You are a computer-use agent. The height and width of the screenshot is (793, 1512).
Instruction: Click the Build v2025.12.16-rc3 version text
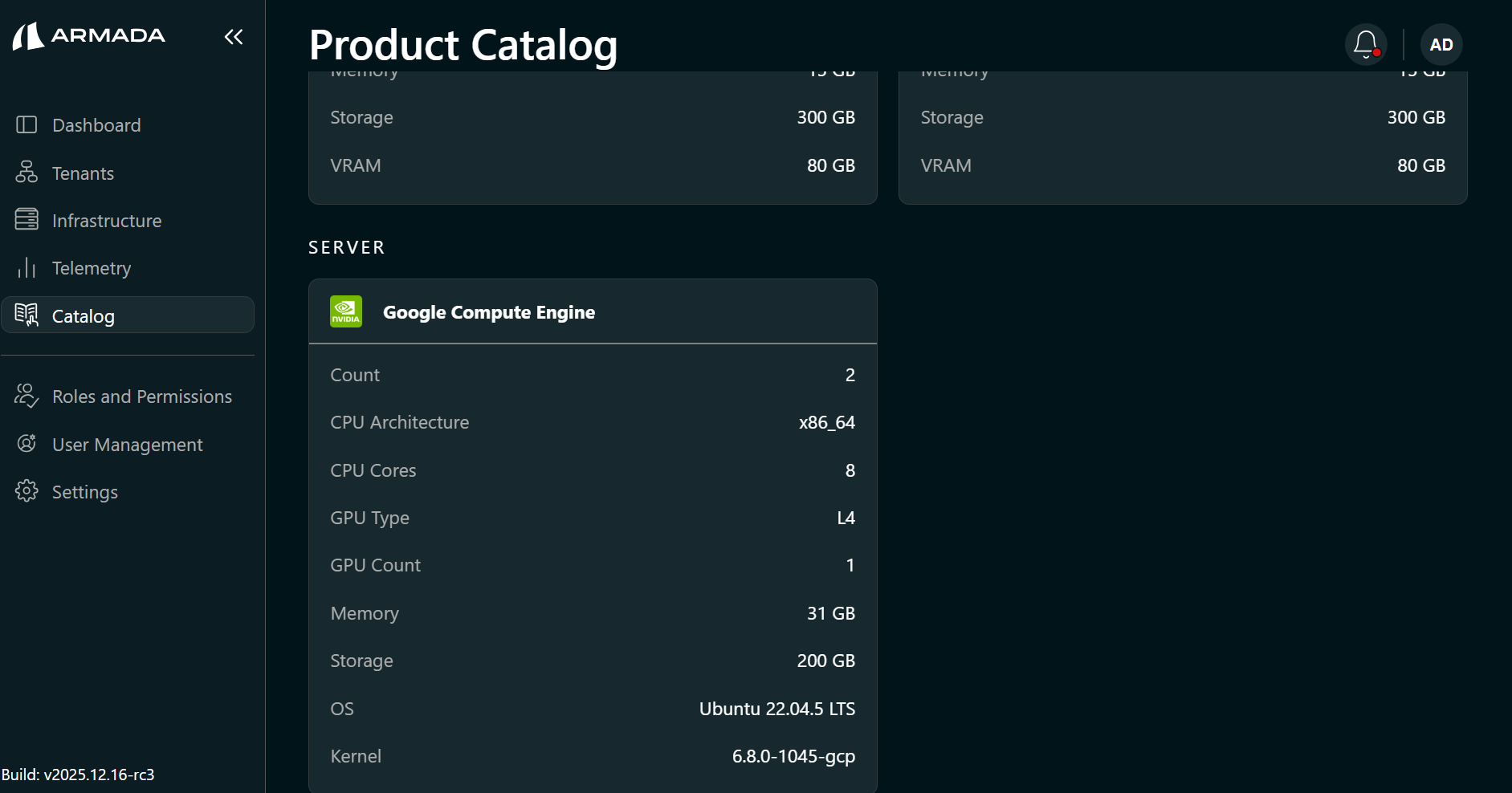(79, 775)
